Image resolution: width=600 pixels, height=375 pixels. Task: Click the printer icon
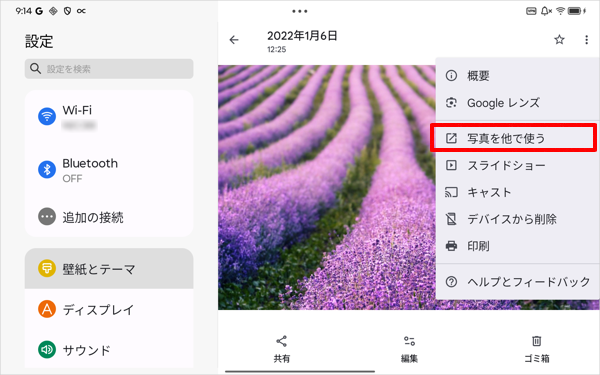coord(451,246)
